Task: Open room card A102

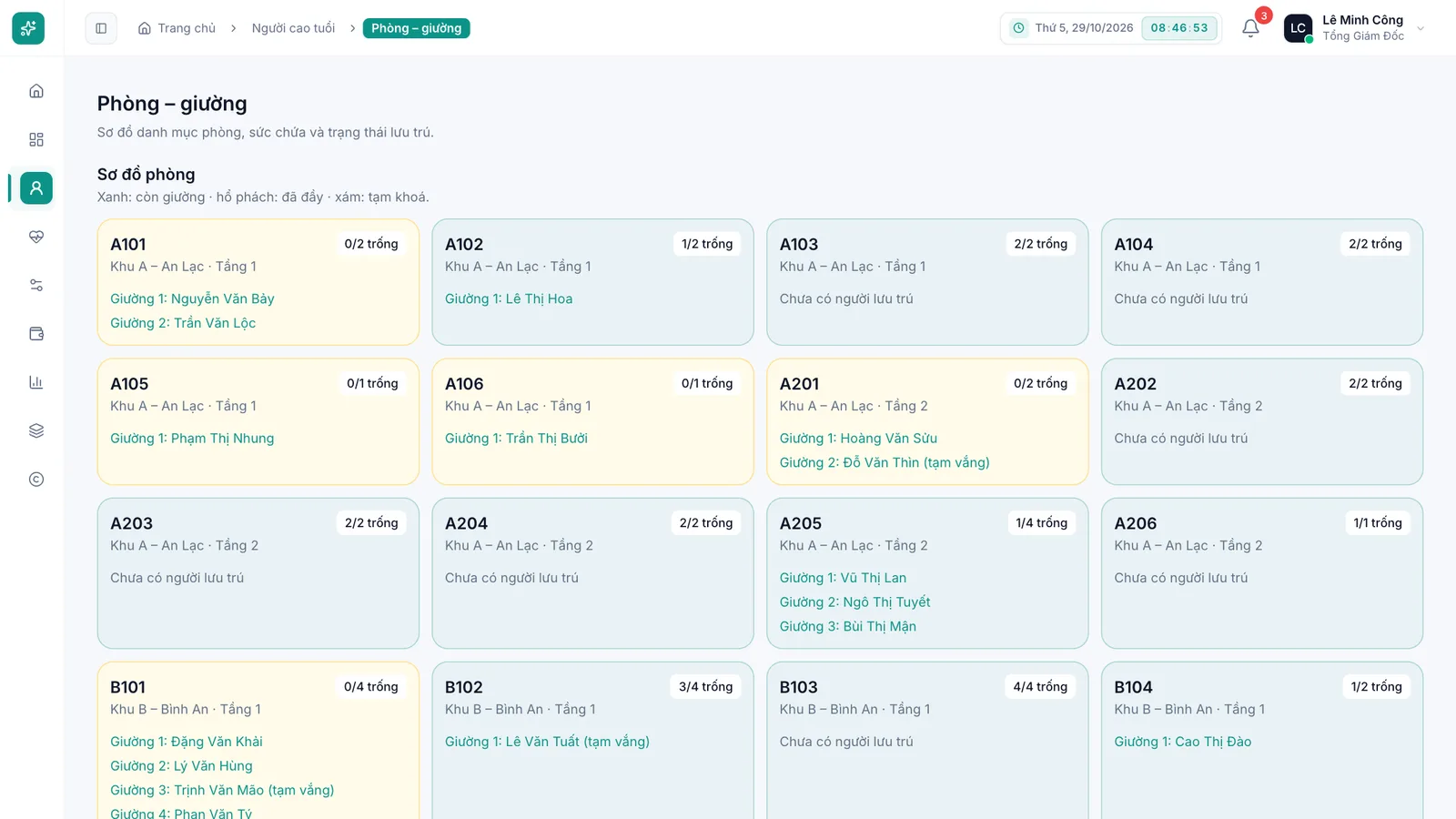Action: coord(592,282)
